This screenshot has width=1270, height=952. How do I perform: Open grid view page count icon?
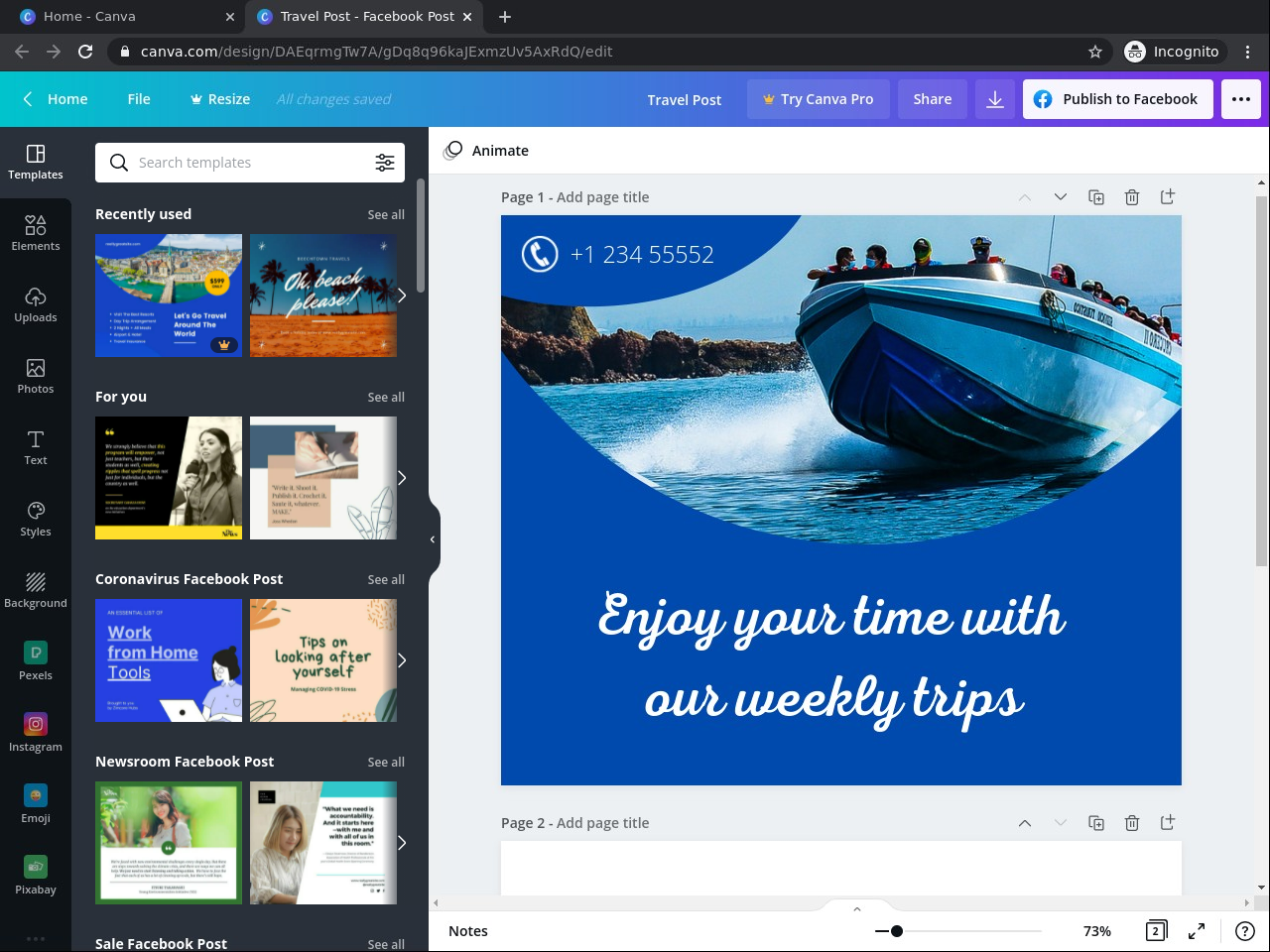[x=1155, y=931]
